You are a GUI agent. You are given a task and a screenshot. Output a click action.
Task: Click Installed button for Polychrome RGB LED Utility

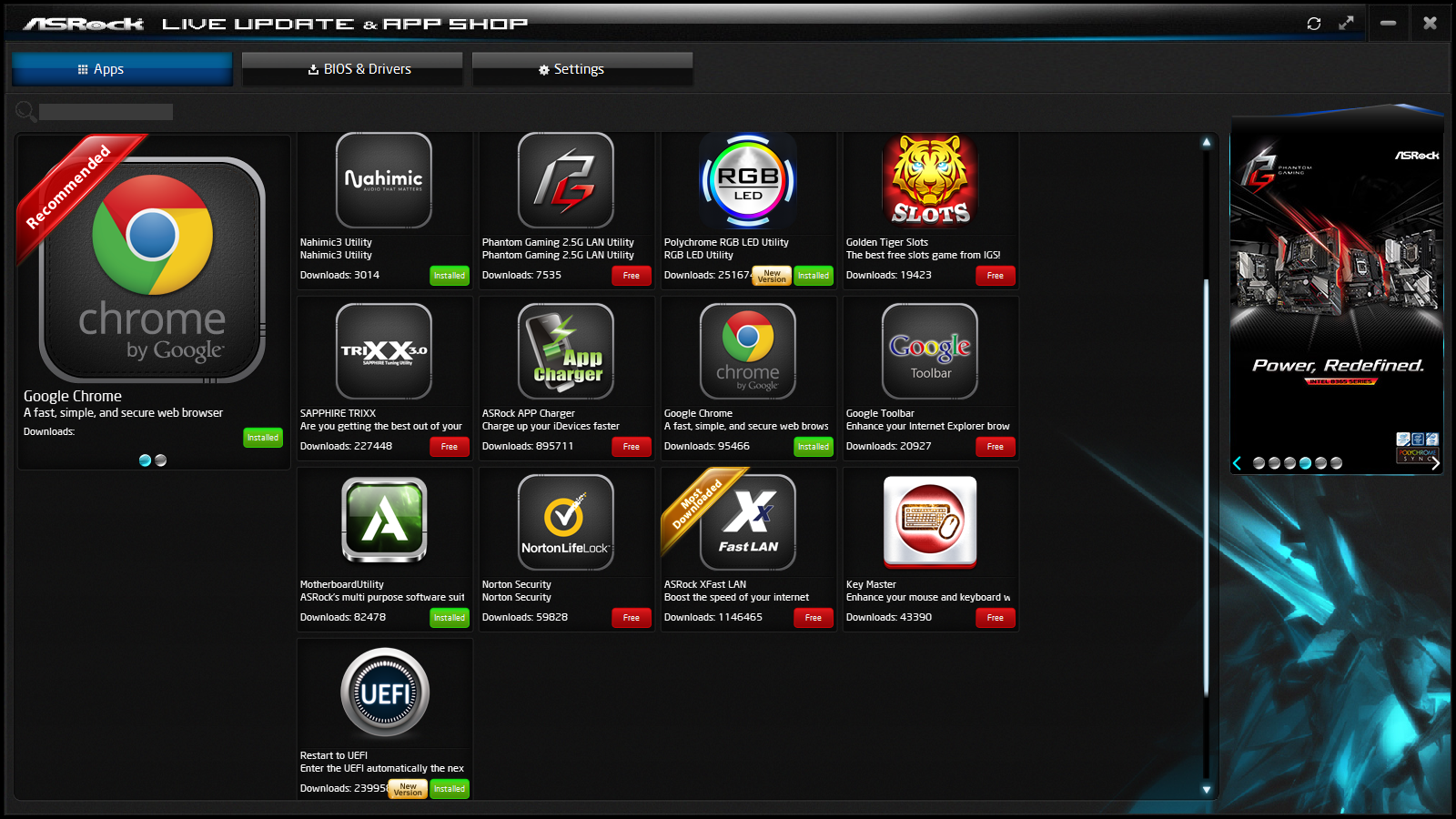point(814,276)
